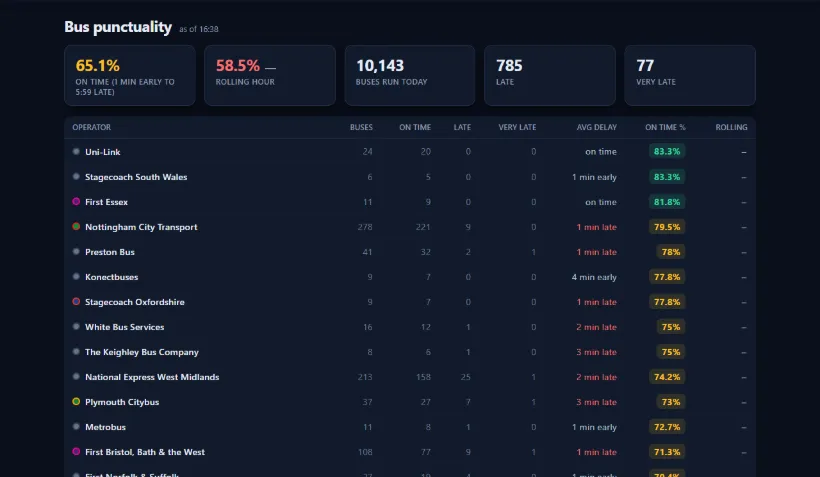The width and height of the screenshot is (820, 477).
Task: Click The Keighley Bus Company dot icon
Action: 76,352
